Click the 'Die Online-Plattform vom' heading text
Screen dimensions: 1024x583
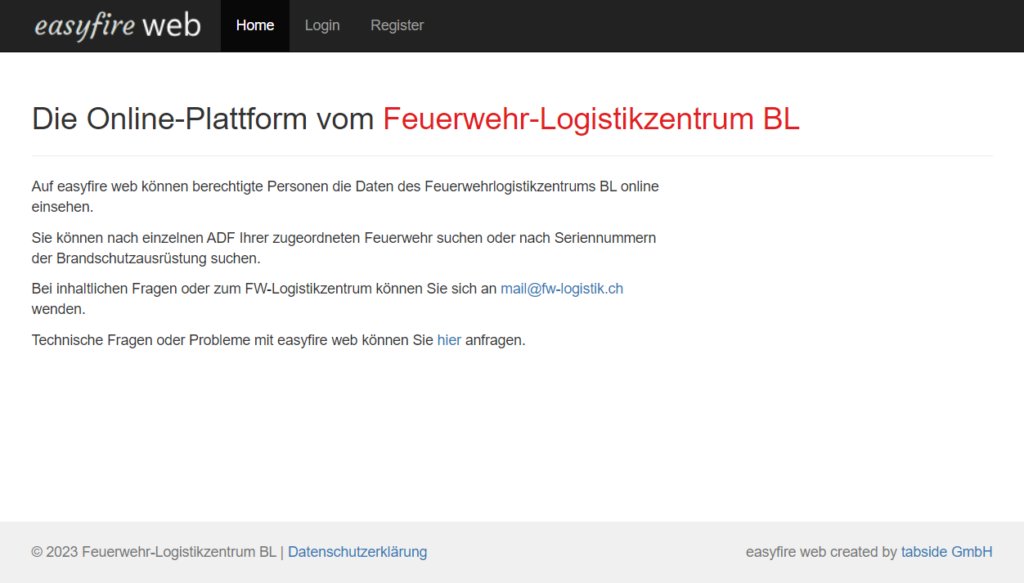click(202, 119)
